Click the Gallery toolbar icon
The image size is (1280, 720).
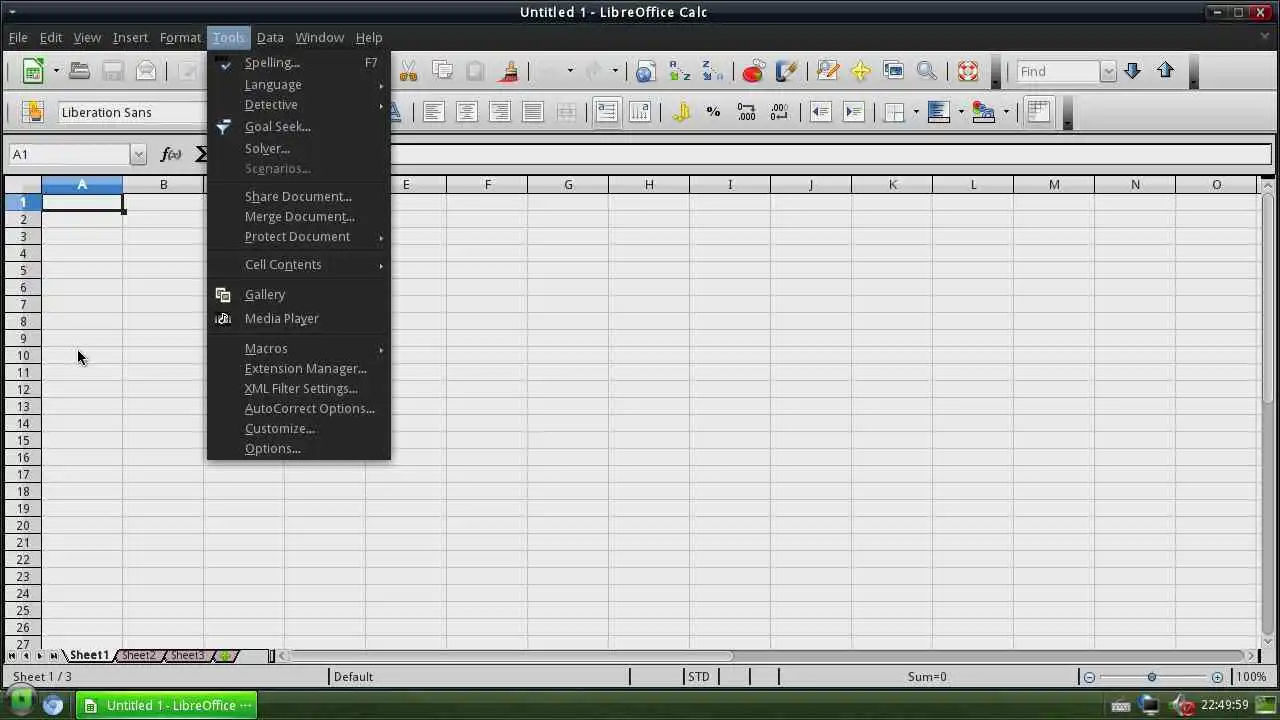coord(893,71)
